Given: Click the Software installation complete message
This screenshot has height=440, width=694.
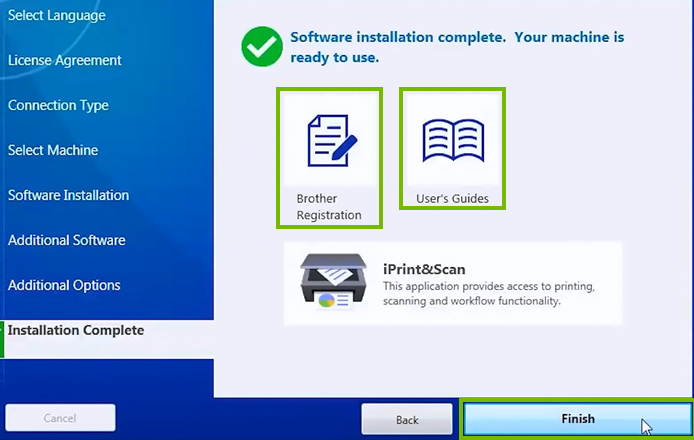Looking at the screenshot, I should (456, 47).
